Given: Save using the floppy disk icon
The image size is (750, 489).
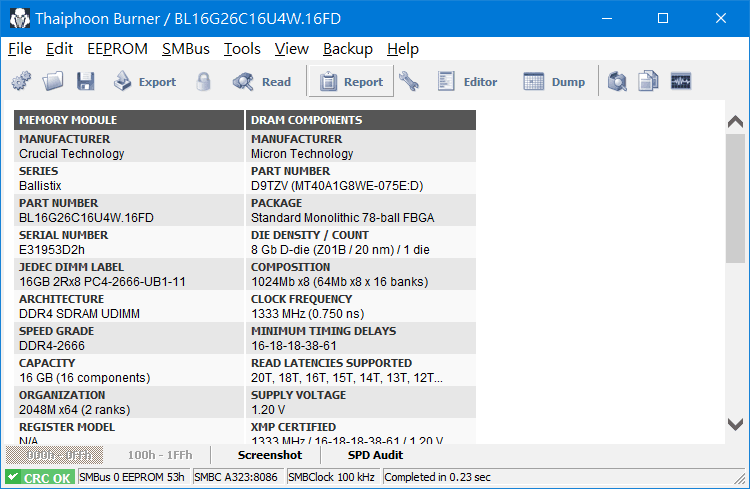Looking at the screenshot, I should point(86,81).
